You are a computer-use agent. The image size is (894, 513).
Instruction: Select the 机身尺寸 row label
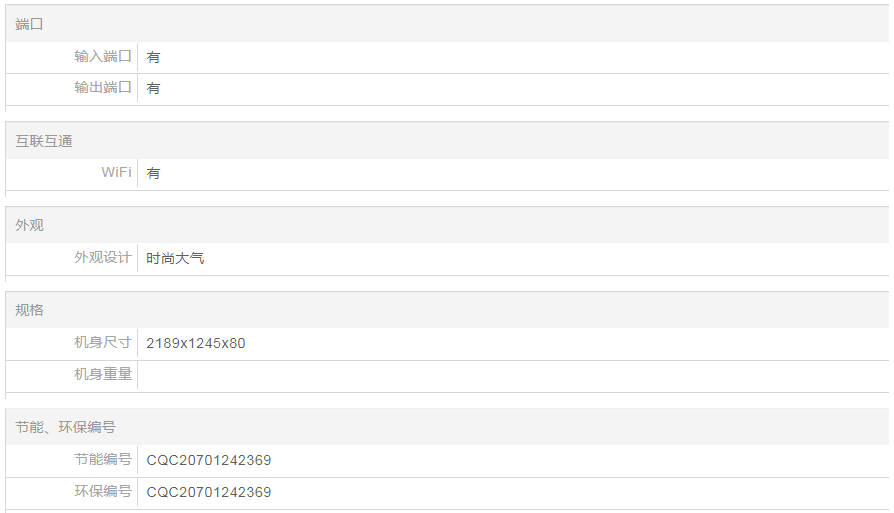pyautogui.click(x=103, y=343)
